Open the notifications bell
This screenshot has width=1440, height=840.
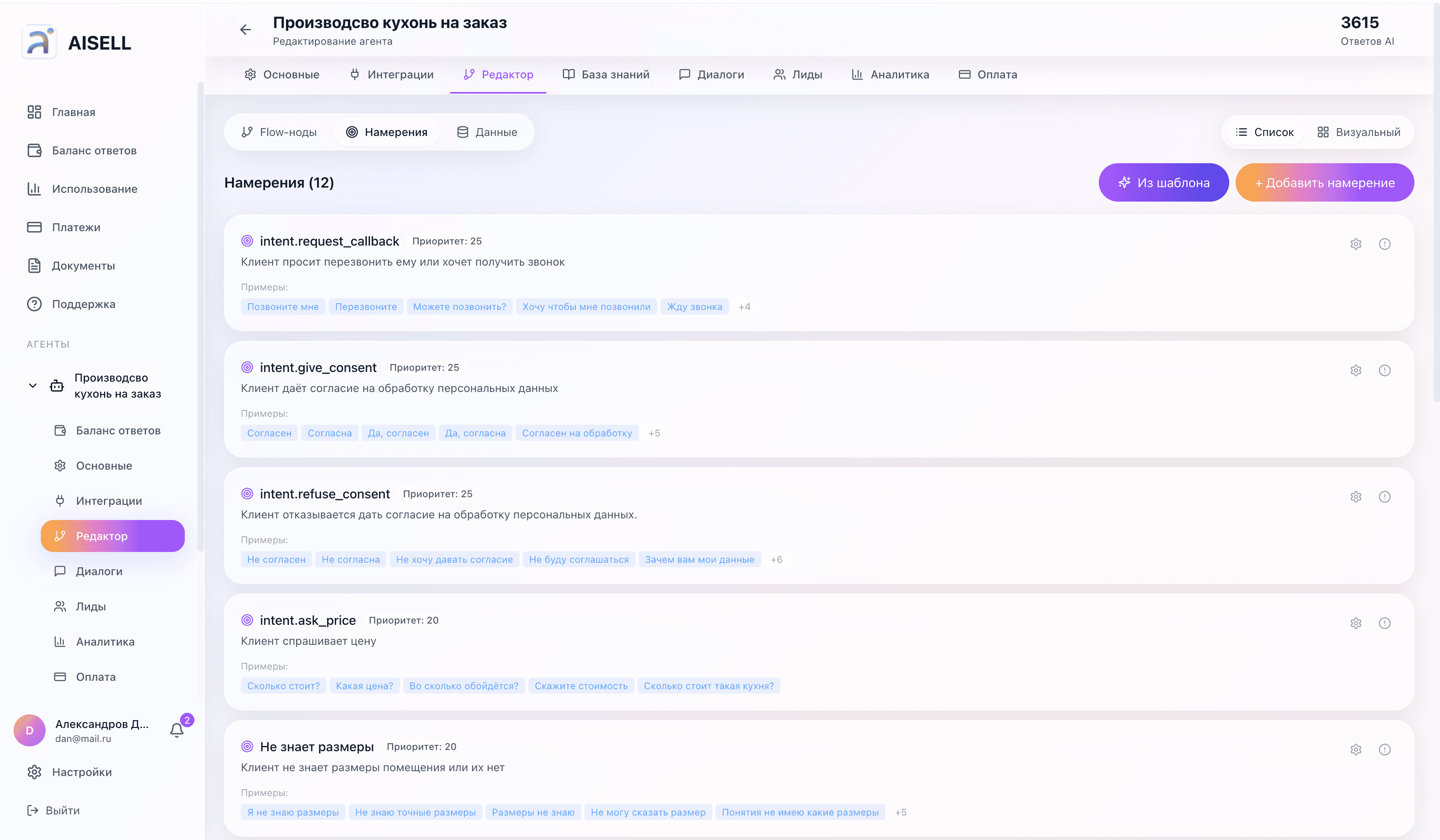(x=176, y=730)
